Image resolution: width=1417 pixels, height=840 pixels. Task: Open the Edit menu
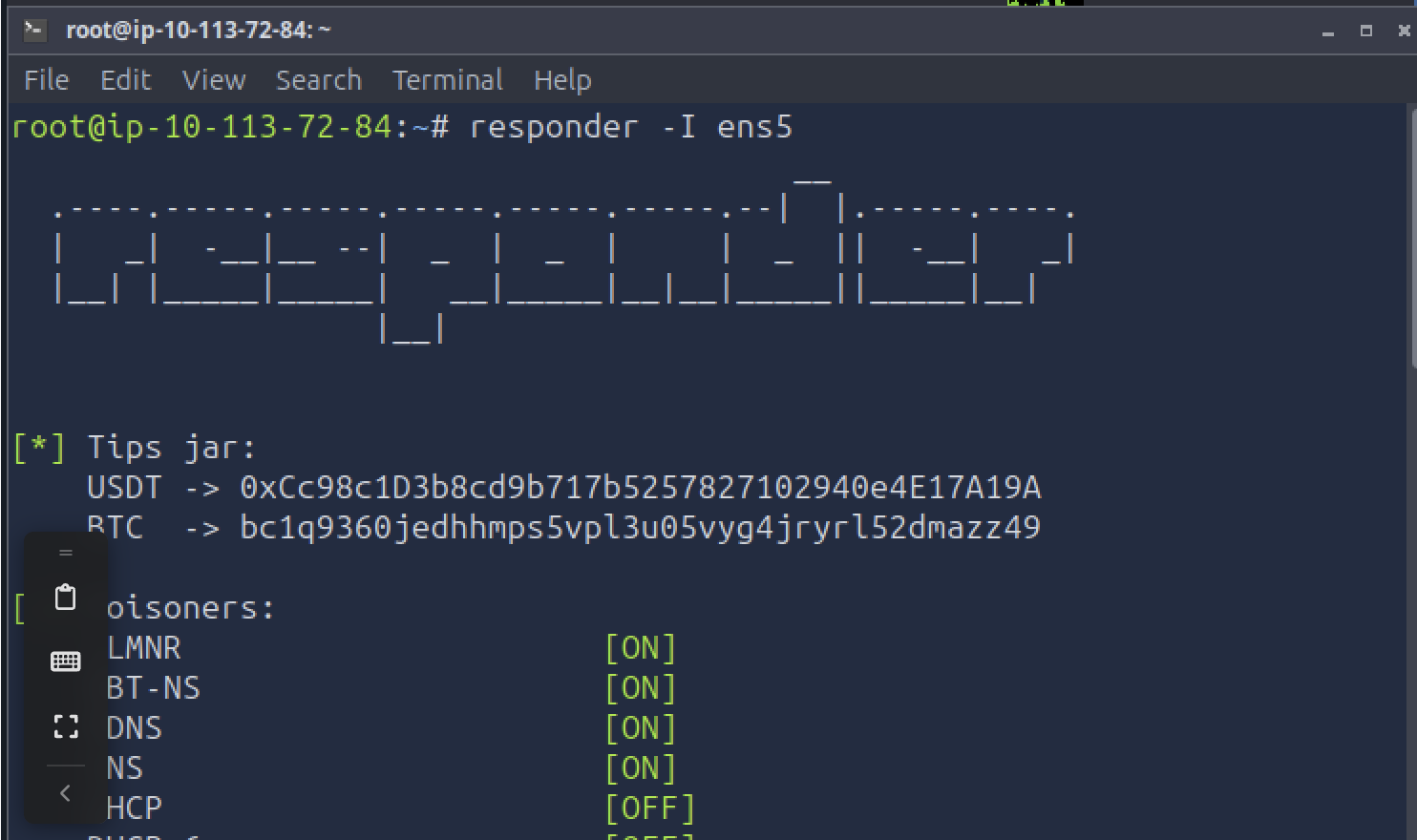[x=126, y=80]
